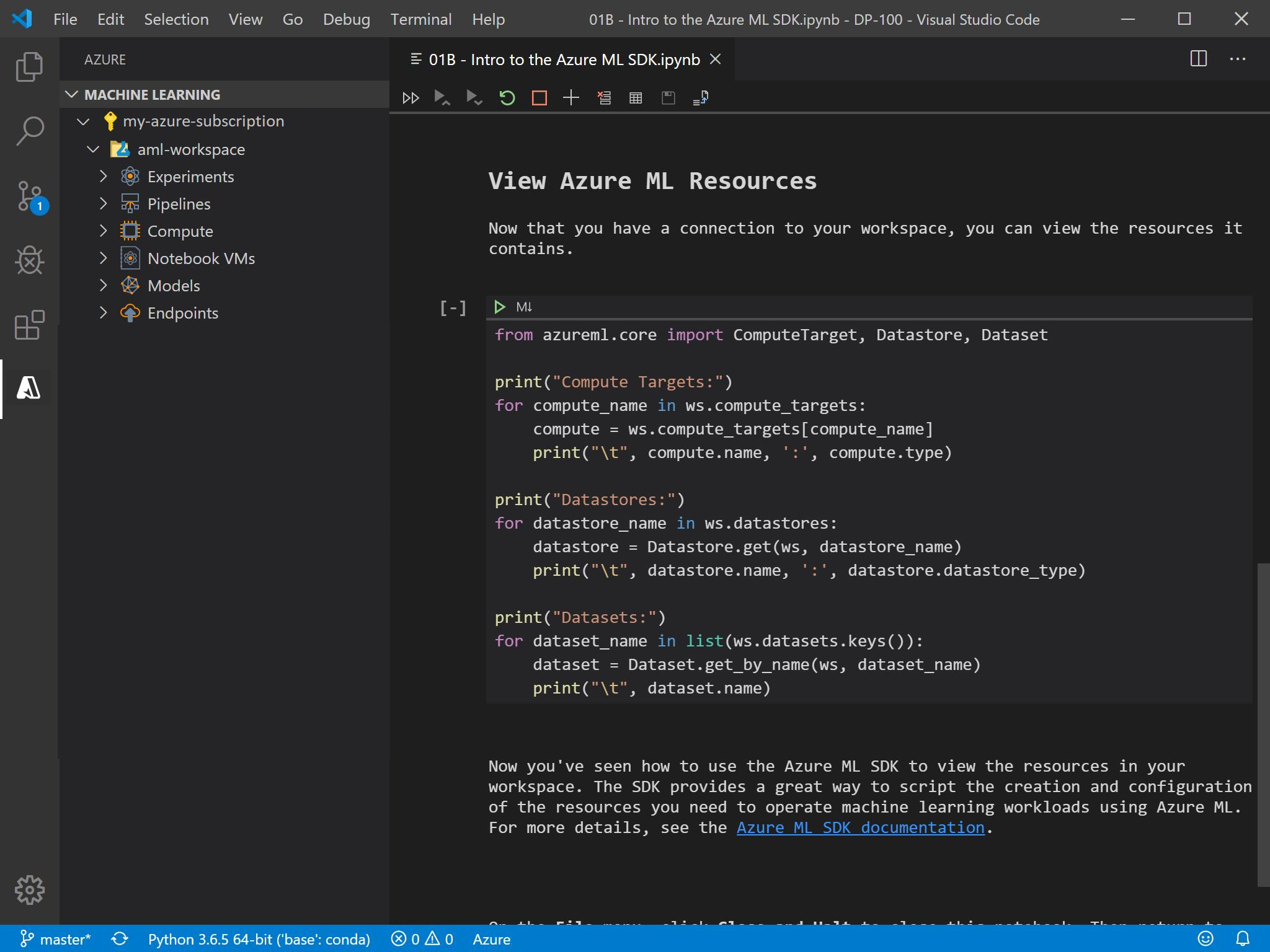
Task: Export notebook as Python script icon
Action: 701,98
